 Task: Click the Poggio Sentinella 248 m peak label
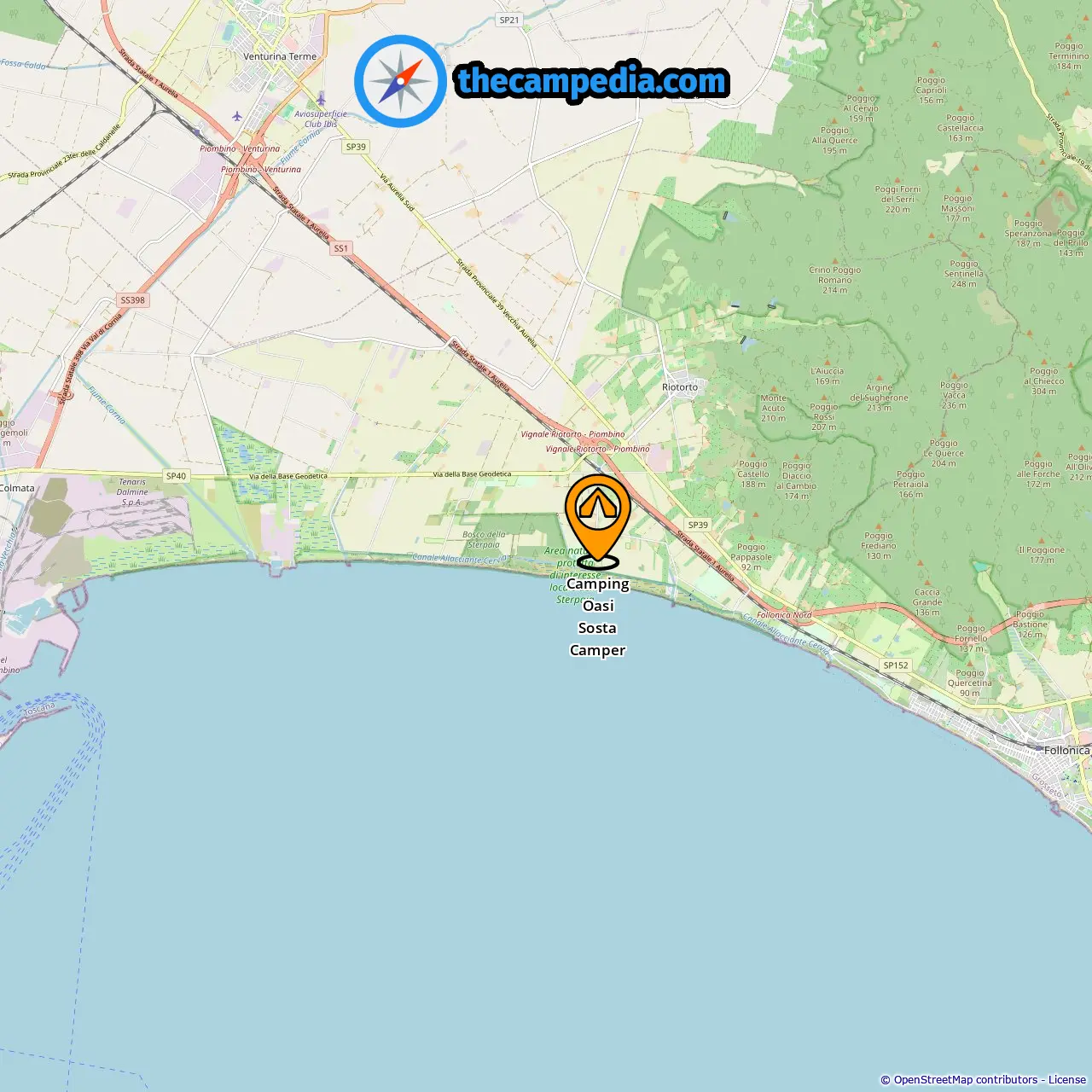click(x=964, y=274)
